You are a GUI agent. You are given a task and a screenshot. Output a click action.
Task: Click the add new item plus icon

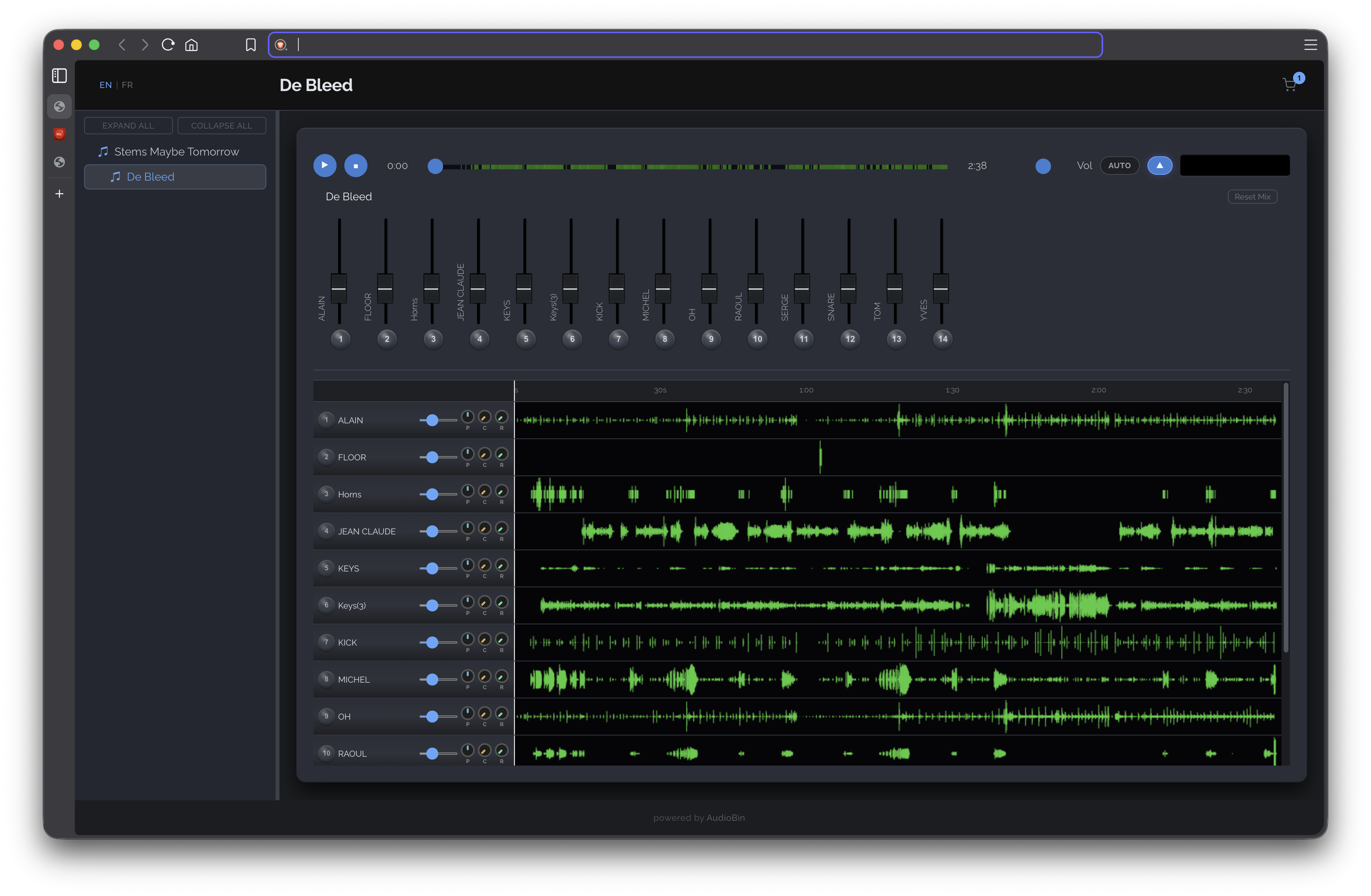[59, 193]
